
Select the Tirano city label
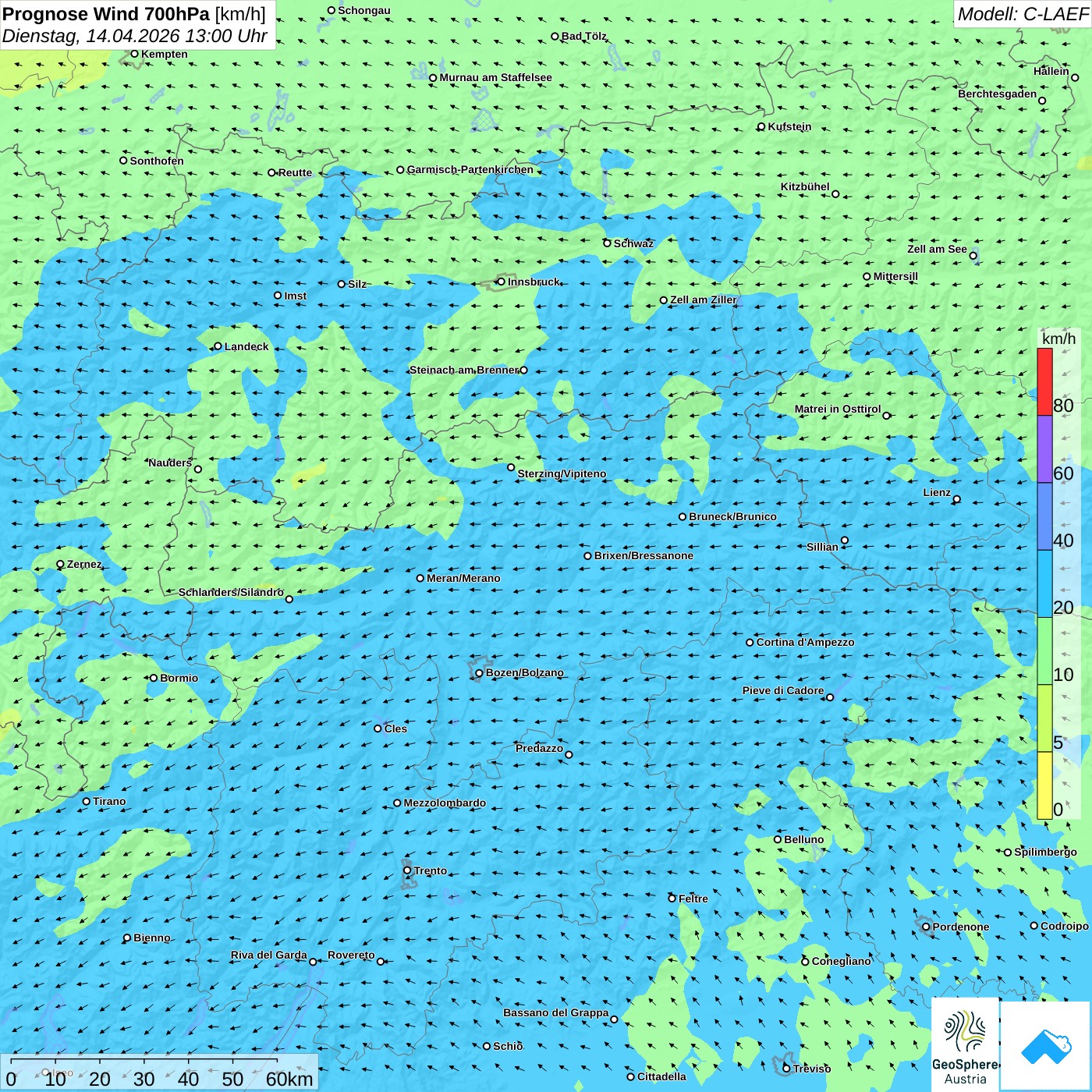[109, 801]
